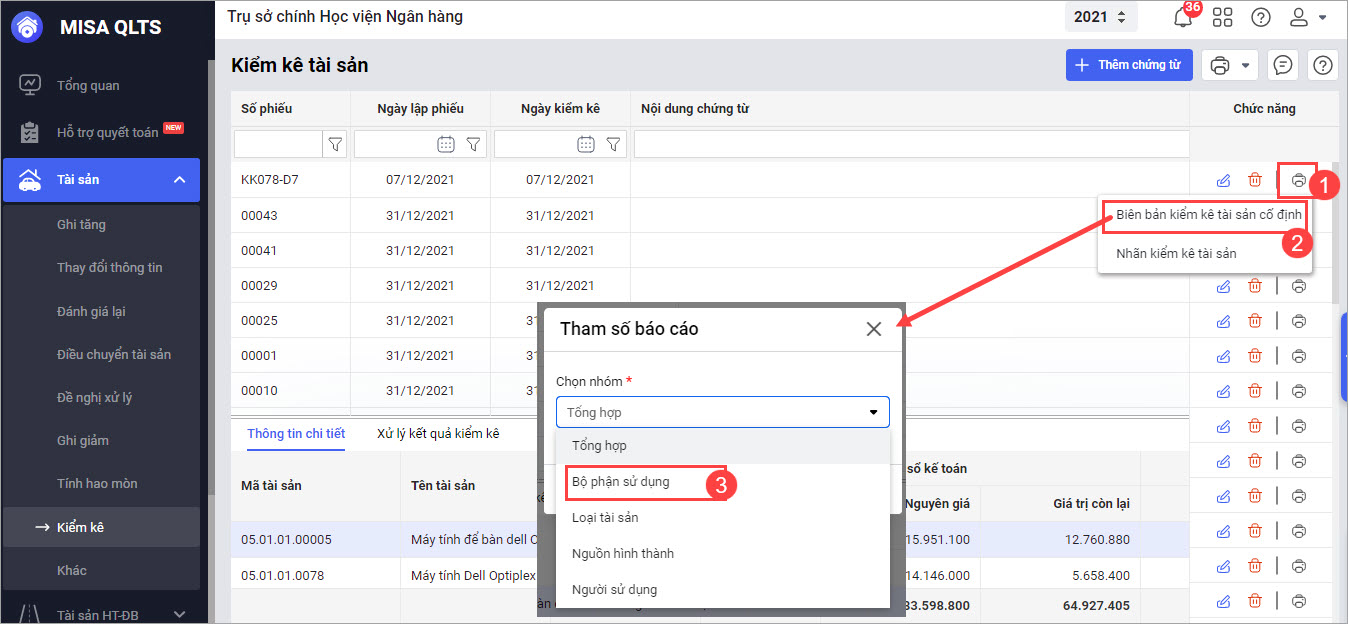Change the fiscal year 2021 stepper
The width and height of the screenshot is (1348, 624).
point(1119,17)
